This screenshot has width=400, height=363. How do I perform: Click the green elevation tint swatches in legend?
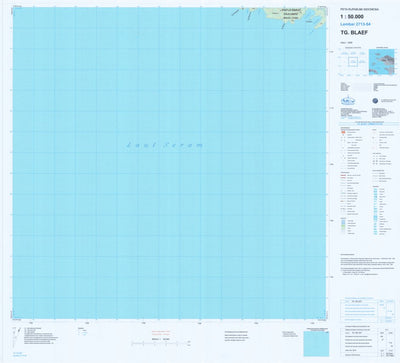343,227
